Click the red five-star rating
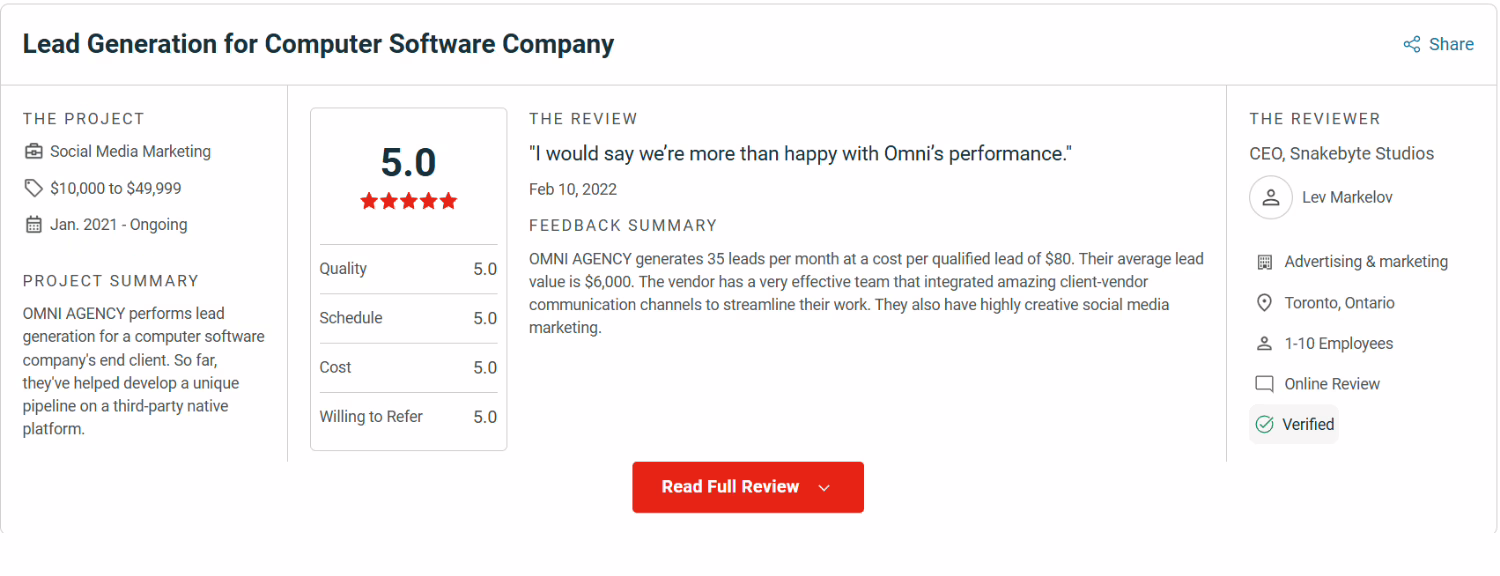Image resolution: width=1500 pixels, height=576 pixels. [408, 201]
